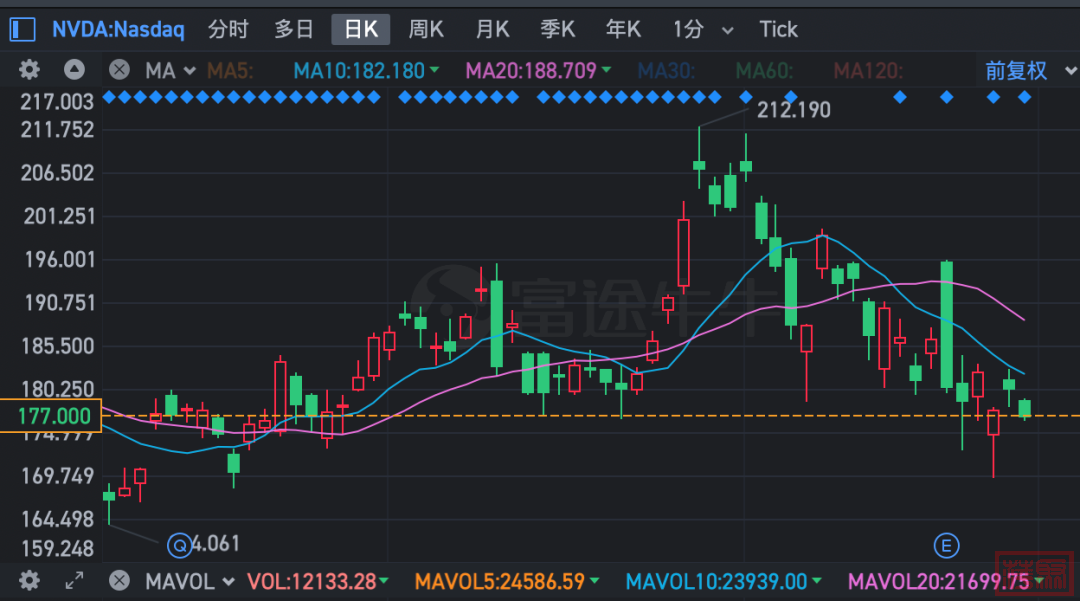Image resolution: width=1080 pixels, height=601 pixels.
Task: Expand the volume panel to fullscreen
Action: pyautogui.click(x=74, y=580)
